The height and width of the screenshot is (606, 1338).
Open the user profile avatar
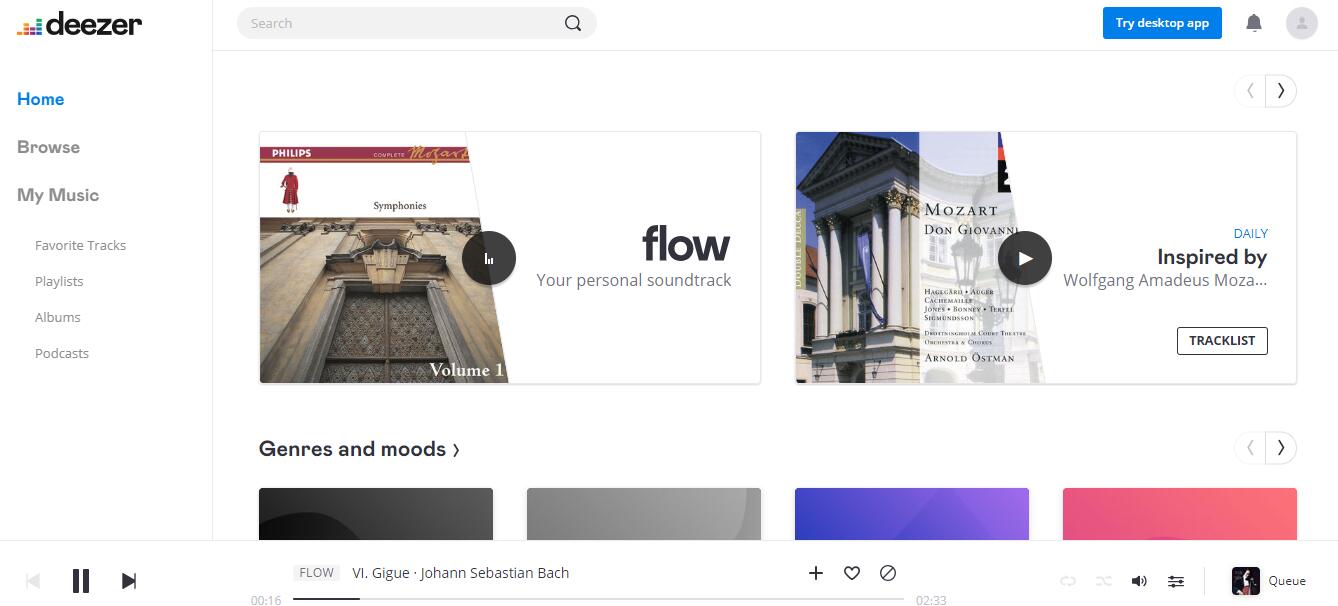click(1302, 23)
